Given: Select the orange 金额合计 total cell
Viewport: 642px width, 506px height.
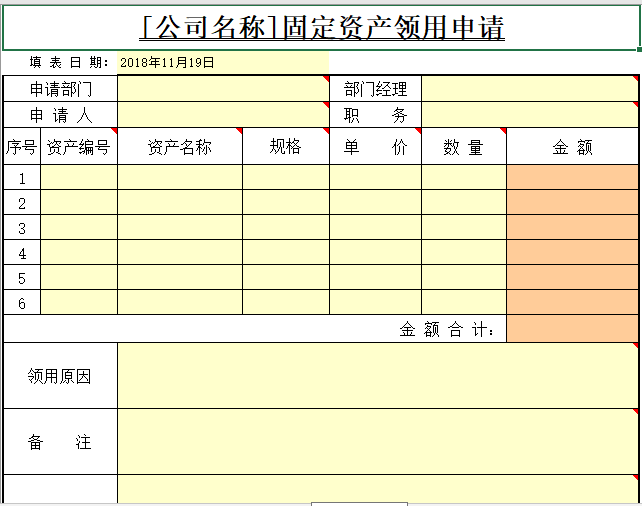Looking at the screenshot, I should coord(572,329).
